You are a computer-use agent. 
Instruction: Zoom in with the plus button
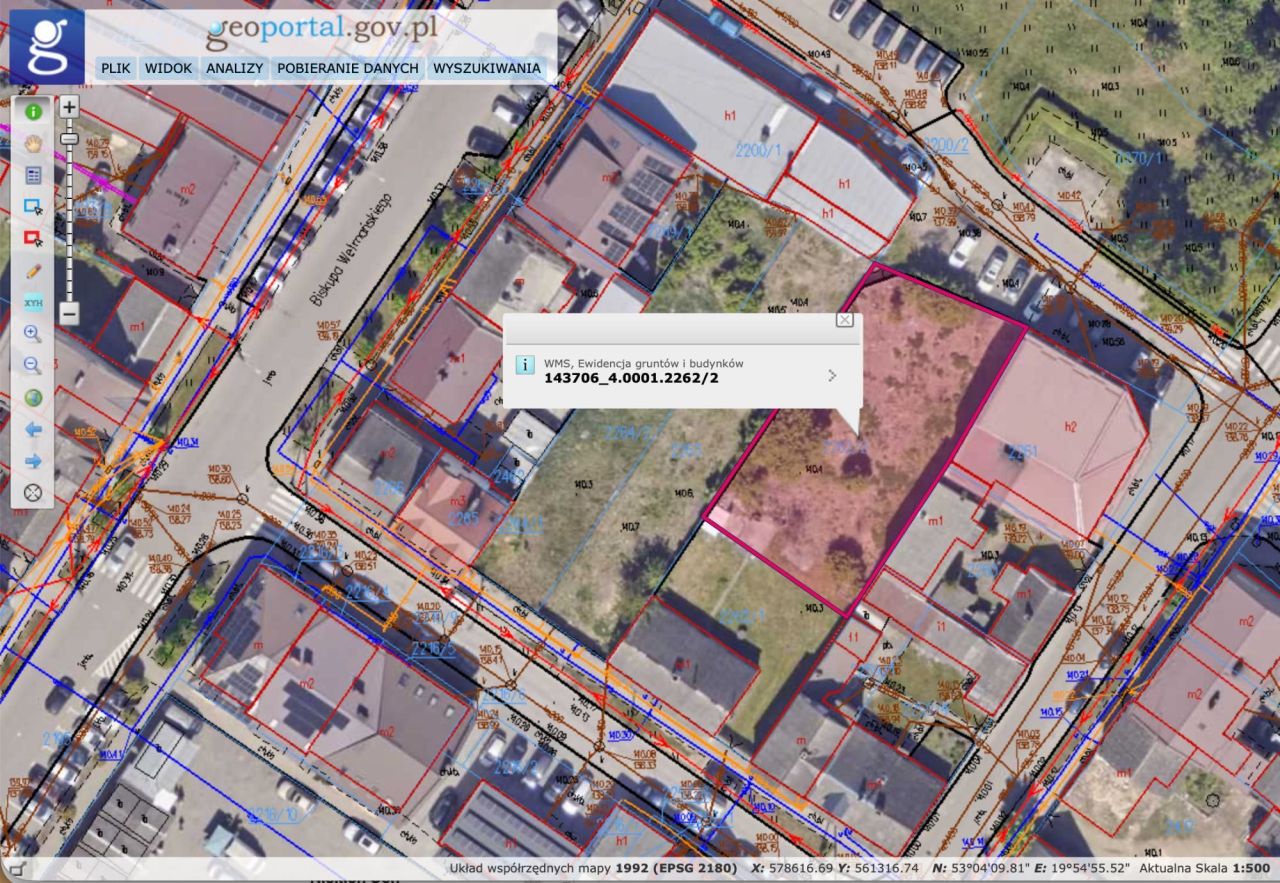(68, 107)
